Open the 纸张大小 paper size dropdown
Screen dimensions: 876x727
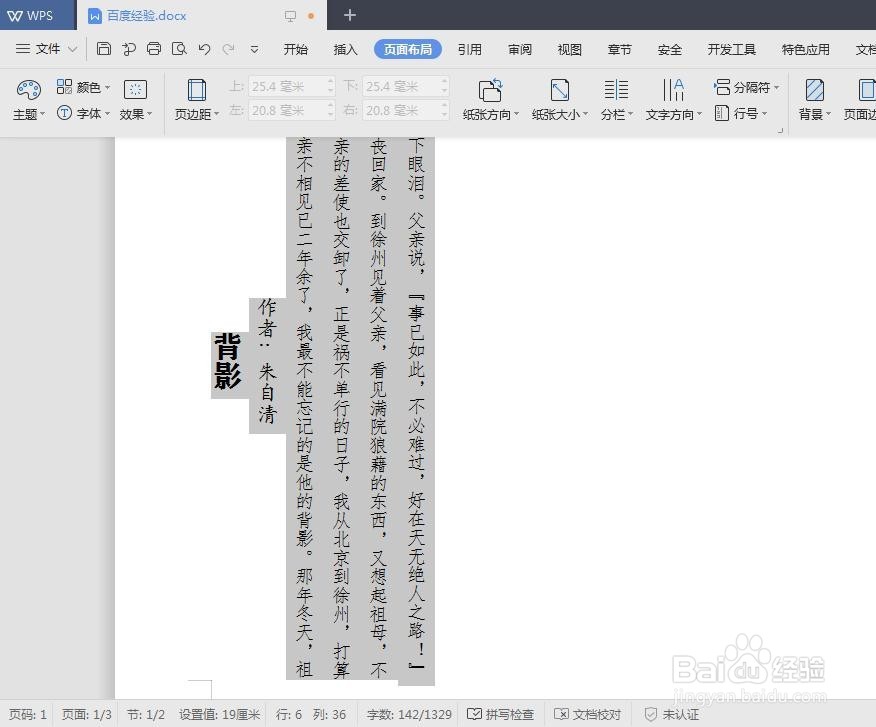[x=560, y=100]
